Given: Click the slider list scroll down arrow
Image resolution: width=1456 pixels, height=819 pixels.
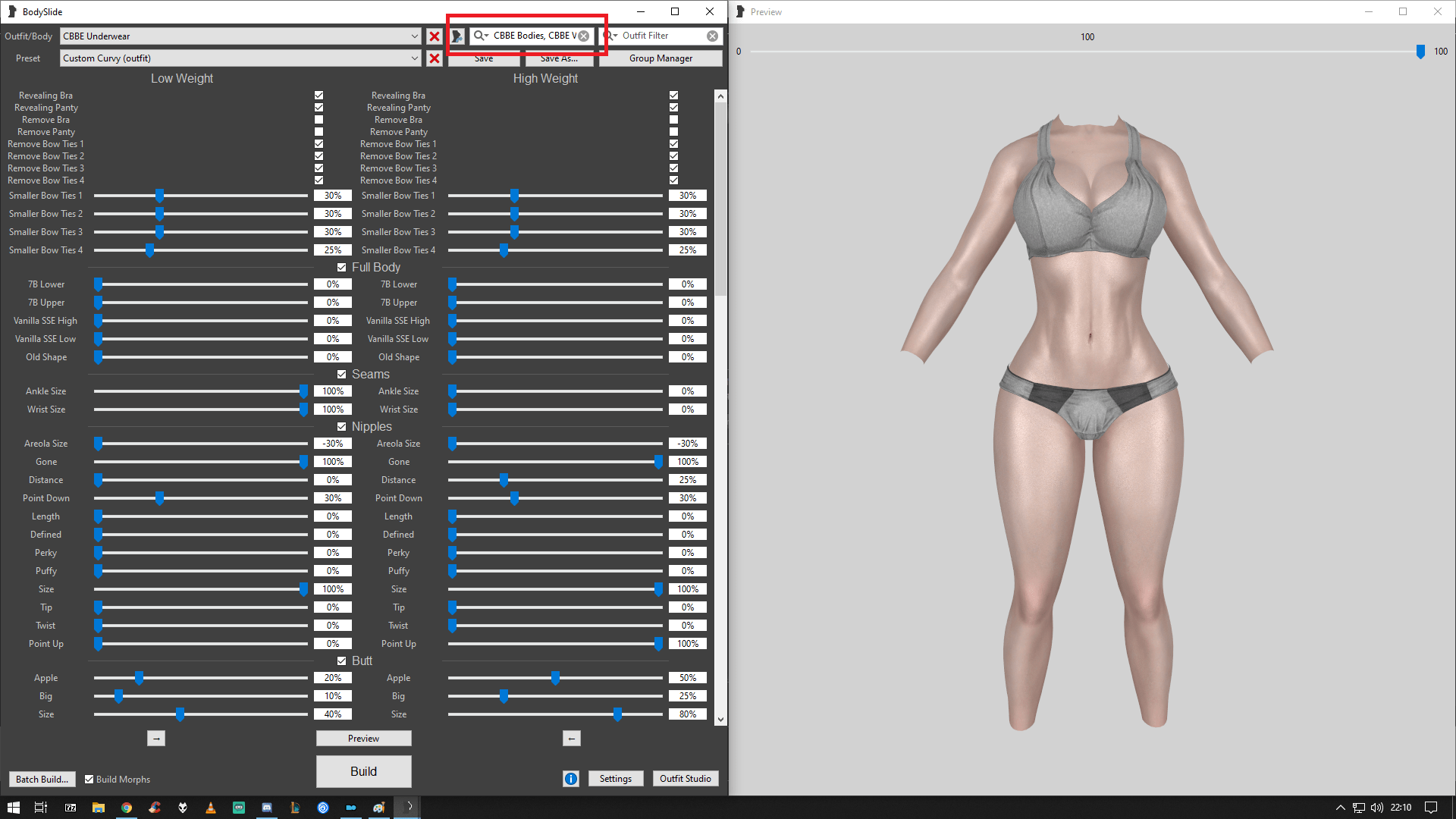Looking at the screenshot, I should pyautogui.click(x=720, y=720).
